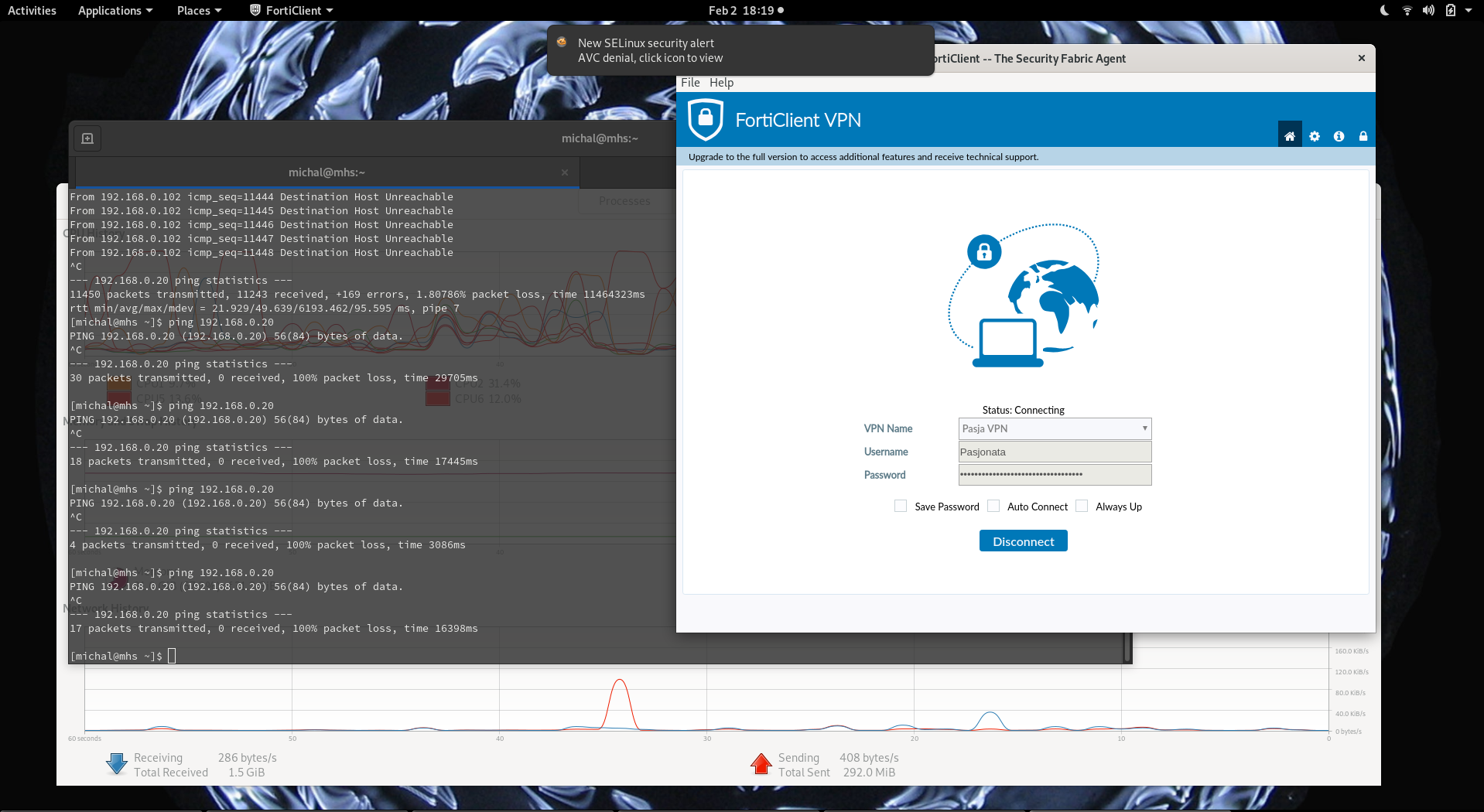Select the michal@mhs:~ terminal tab
Screen dimensions: 1484x812
tap(327, 172)
